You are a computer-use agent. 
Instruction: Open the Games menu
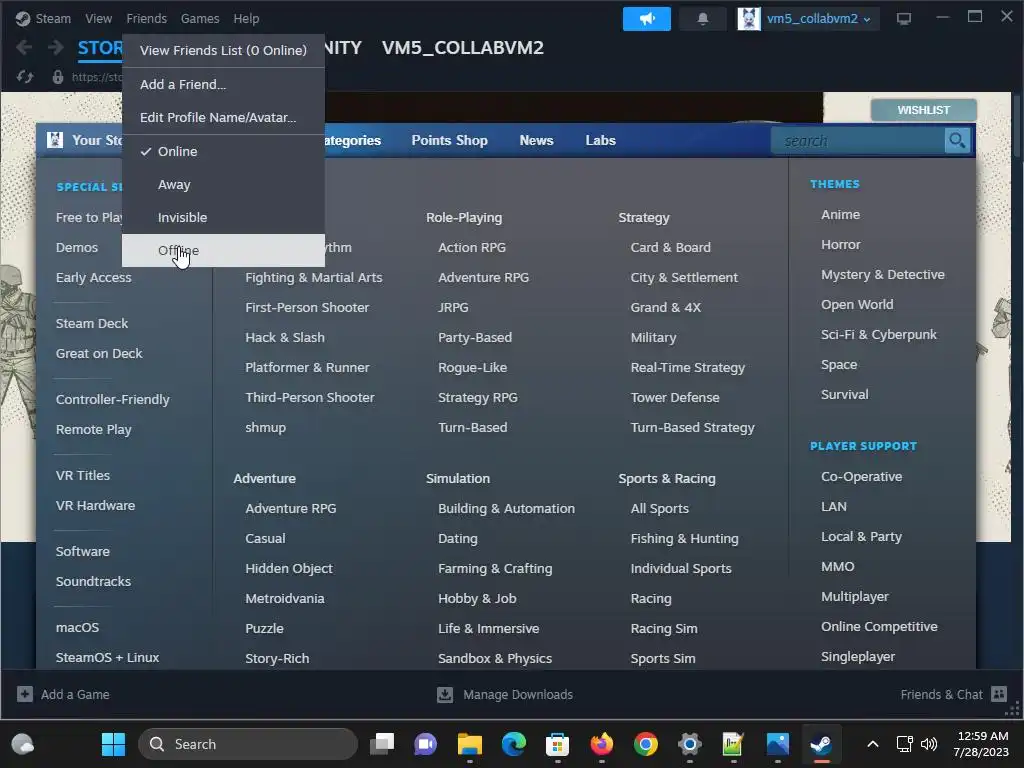200,18
